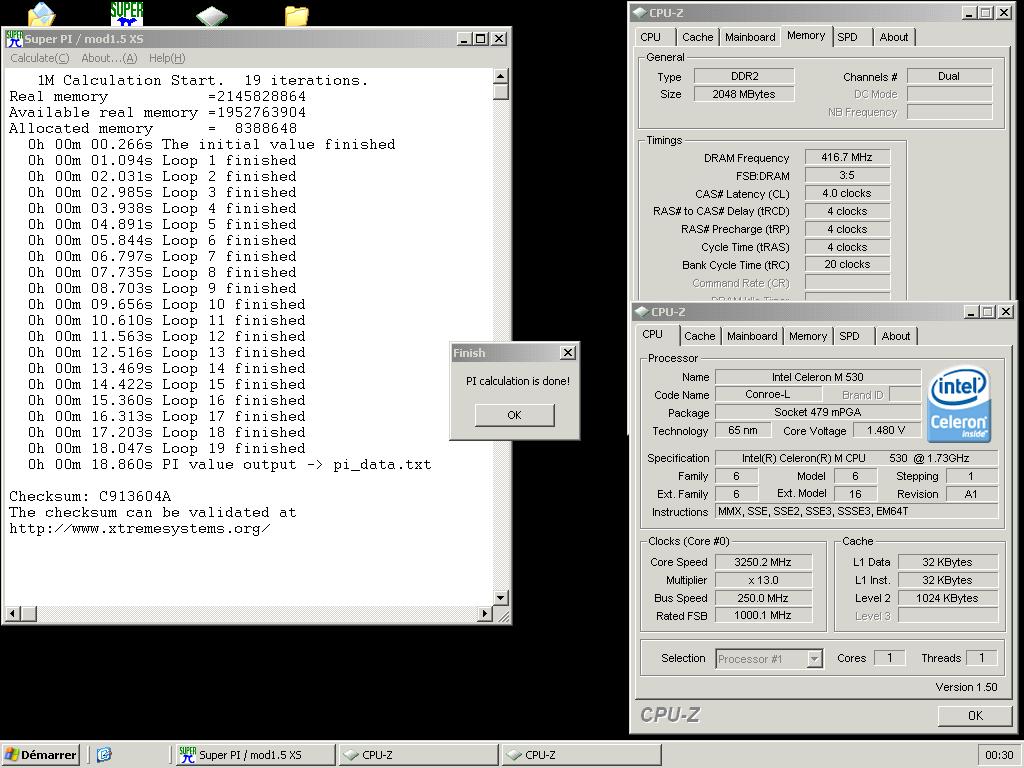Click the Package value Socket 479 mPGA

[x=818, y=412]
